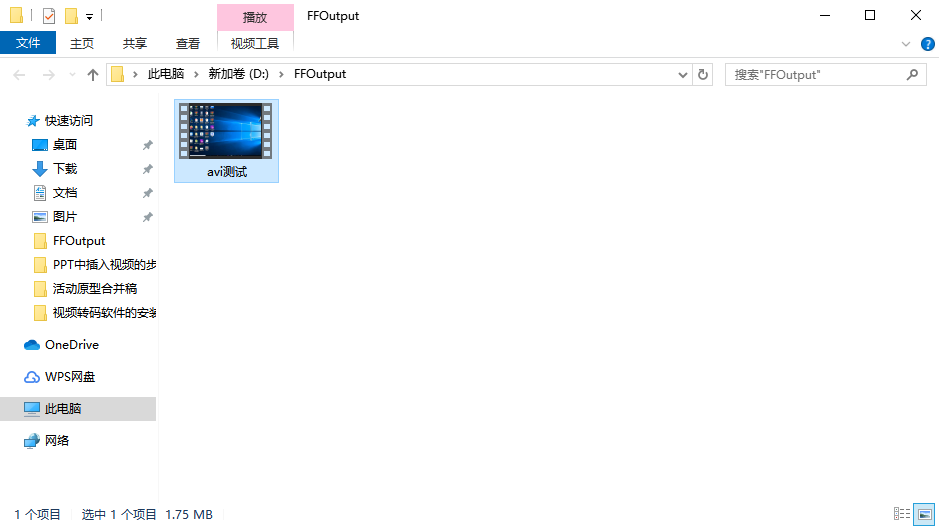939x527 pixels.
Task: Click the New folder quick access icon
Action: [x=71, y=16]
